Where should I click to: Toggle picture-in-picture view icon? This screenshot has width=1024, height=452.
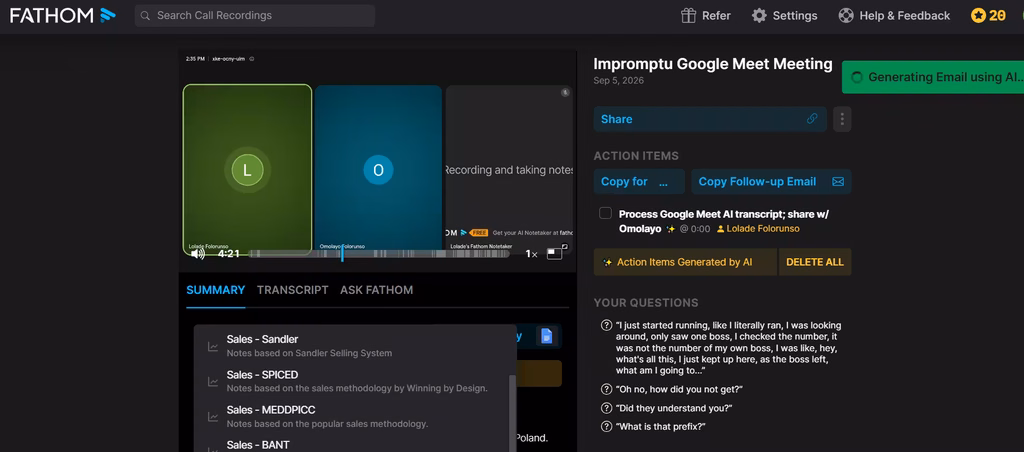(x=554, y=253)
